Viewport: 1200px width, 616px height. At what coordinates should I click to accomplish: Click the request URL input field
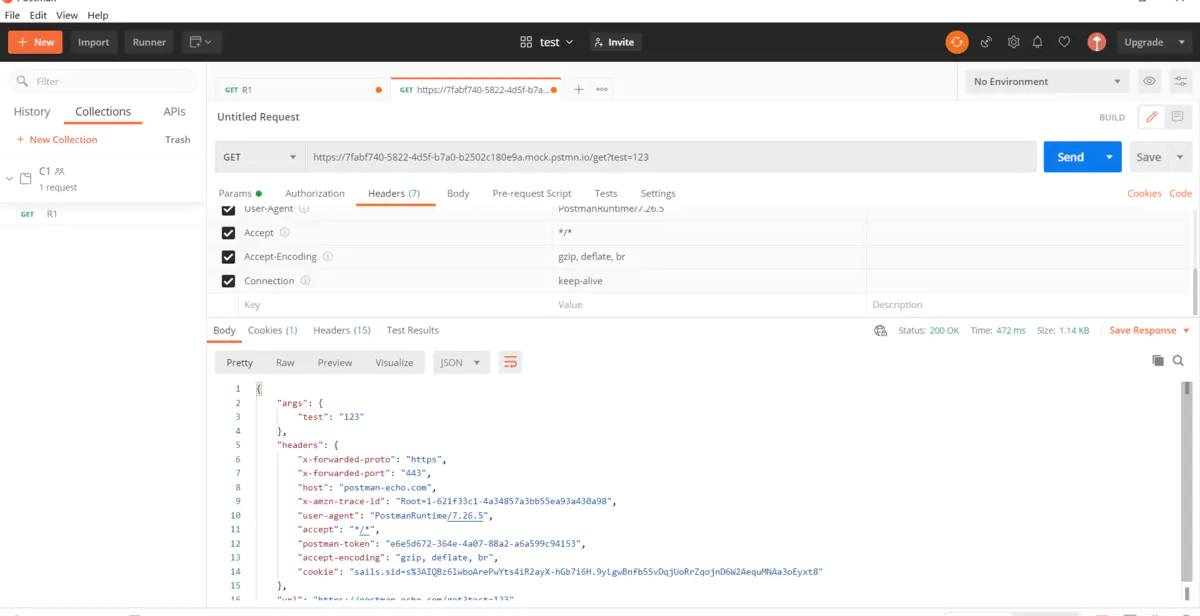(x=670, y=157)
